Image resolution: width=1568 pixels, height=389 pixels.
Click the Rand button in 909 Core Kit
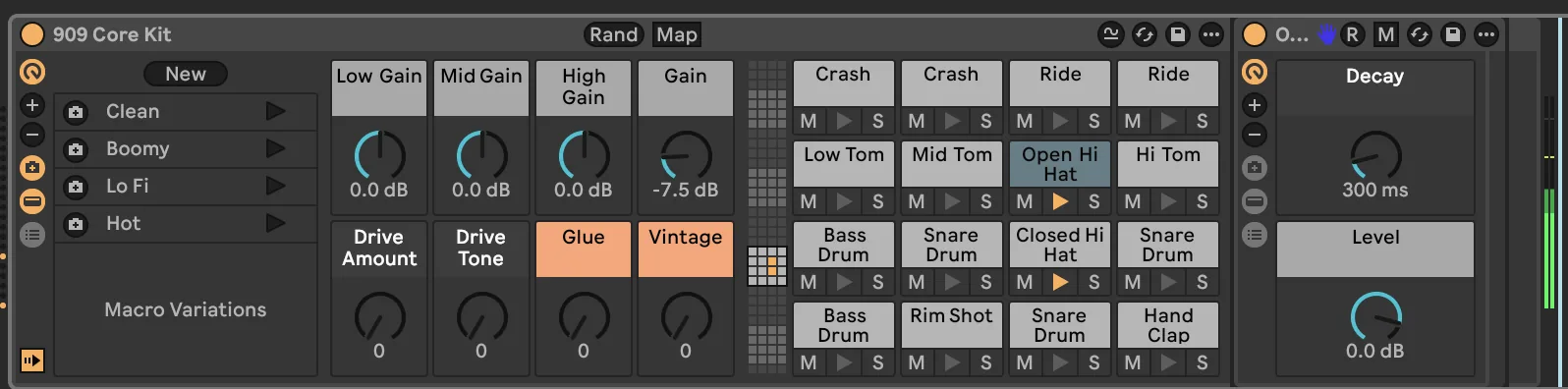614,34
